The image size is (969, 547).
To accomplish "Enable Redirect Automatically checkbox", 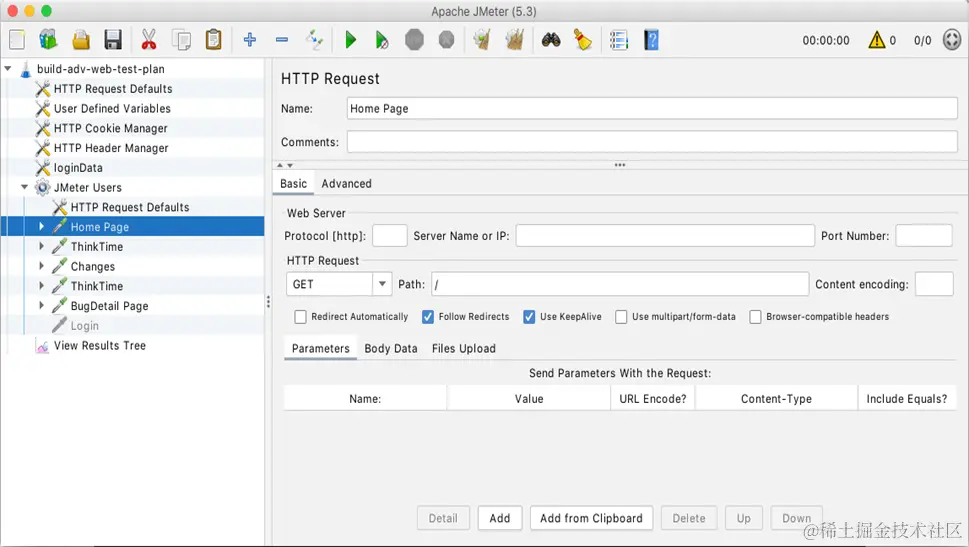I will [x=300, y=317].
